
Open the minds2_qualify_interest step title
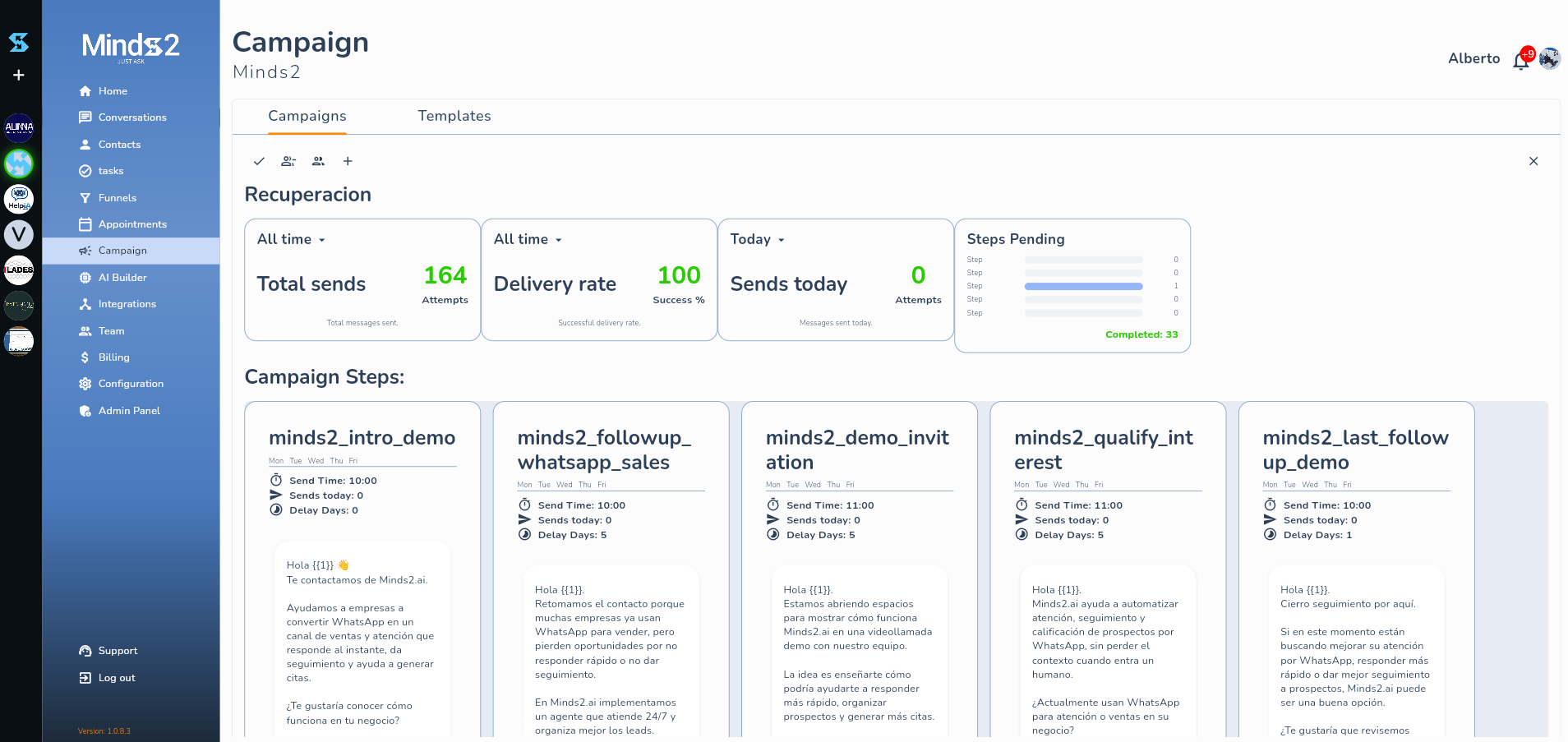tap(1104, 450)
